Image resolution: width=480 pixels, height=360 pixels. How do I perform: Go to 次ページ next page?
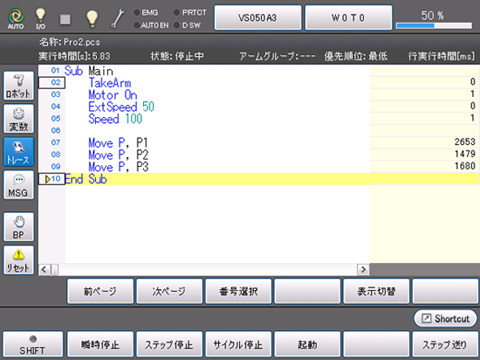pyautogui.click(x=169, y=291)
